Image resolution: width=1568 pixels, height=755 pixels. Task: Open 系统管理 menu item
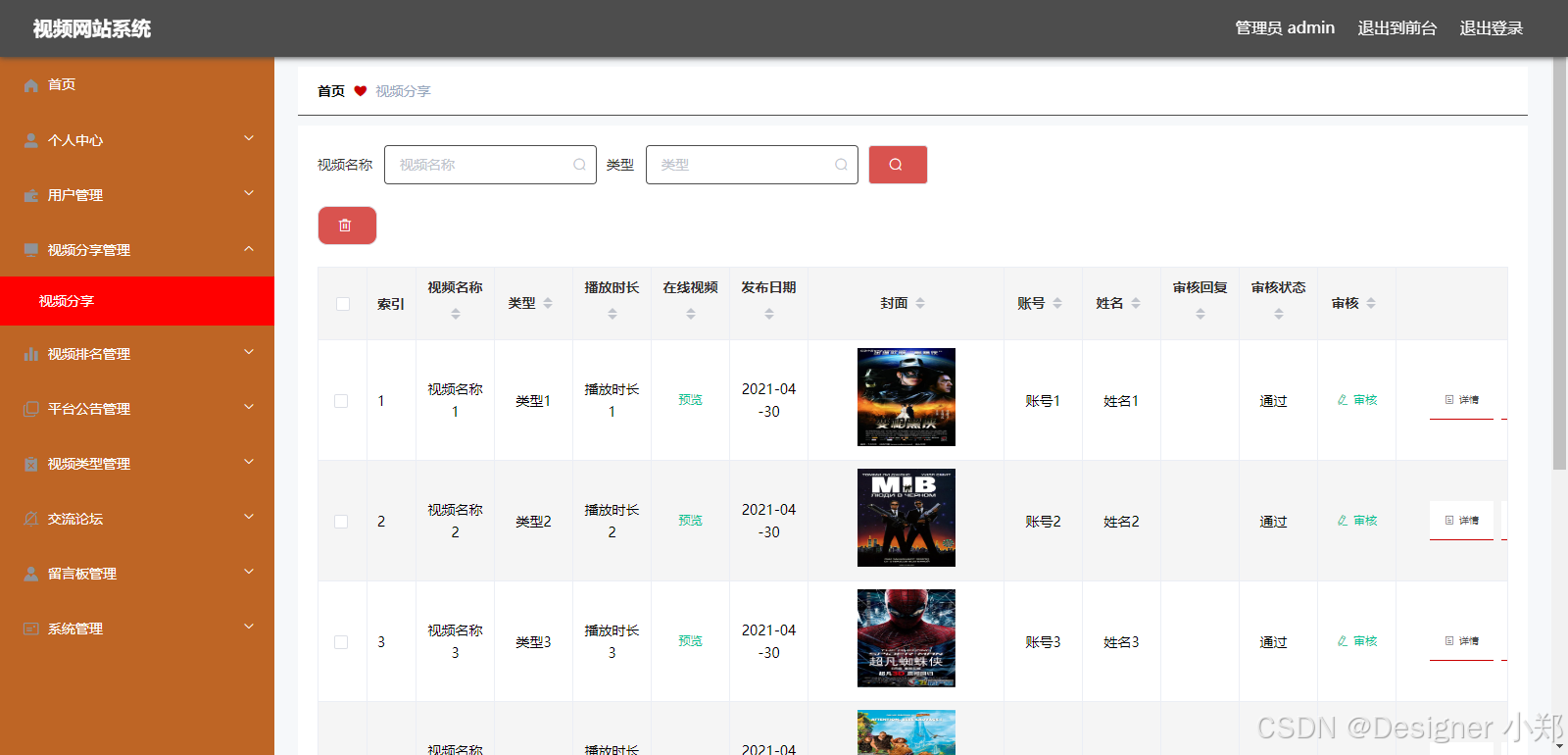[x=137, y=629]
